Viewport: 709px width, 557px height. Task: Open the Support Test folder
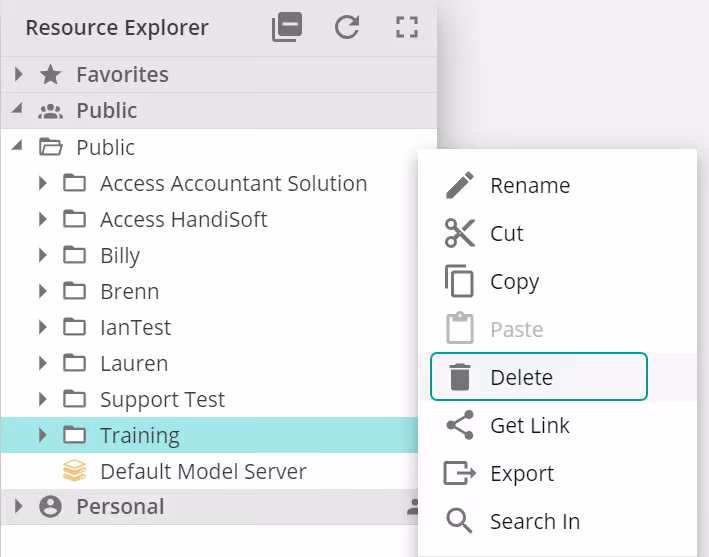[x=162, y=400]
